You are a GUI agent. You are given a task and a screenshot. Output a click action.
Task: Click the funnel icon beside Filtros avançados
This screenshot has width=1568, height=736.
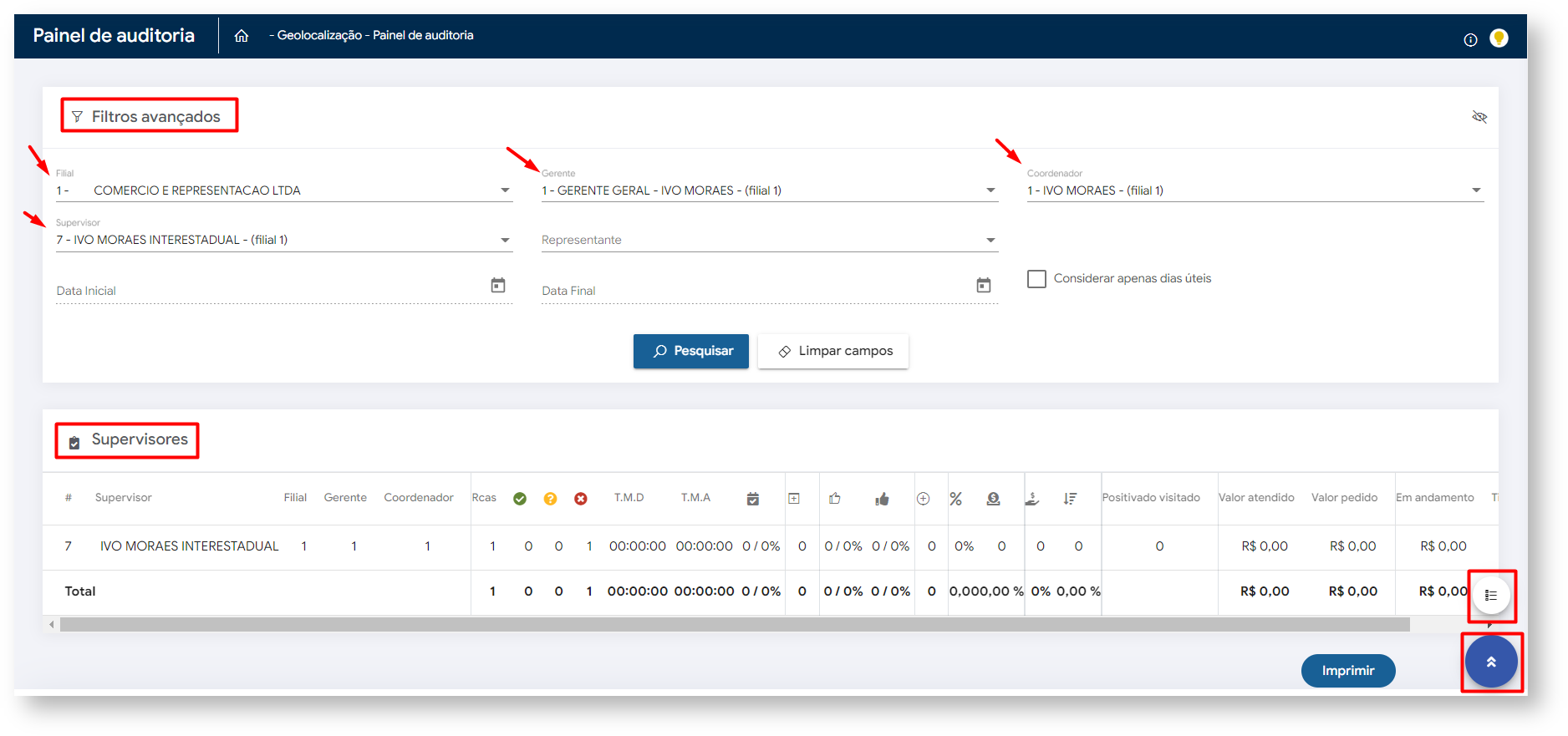click(x=77, y=117)
